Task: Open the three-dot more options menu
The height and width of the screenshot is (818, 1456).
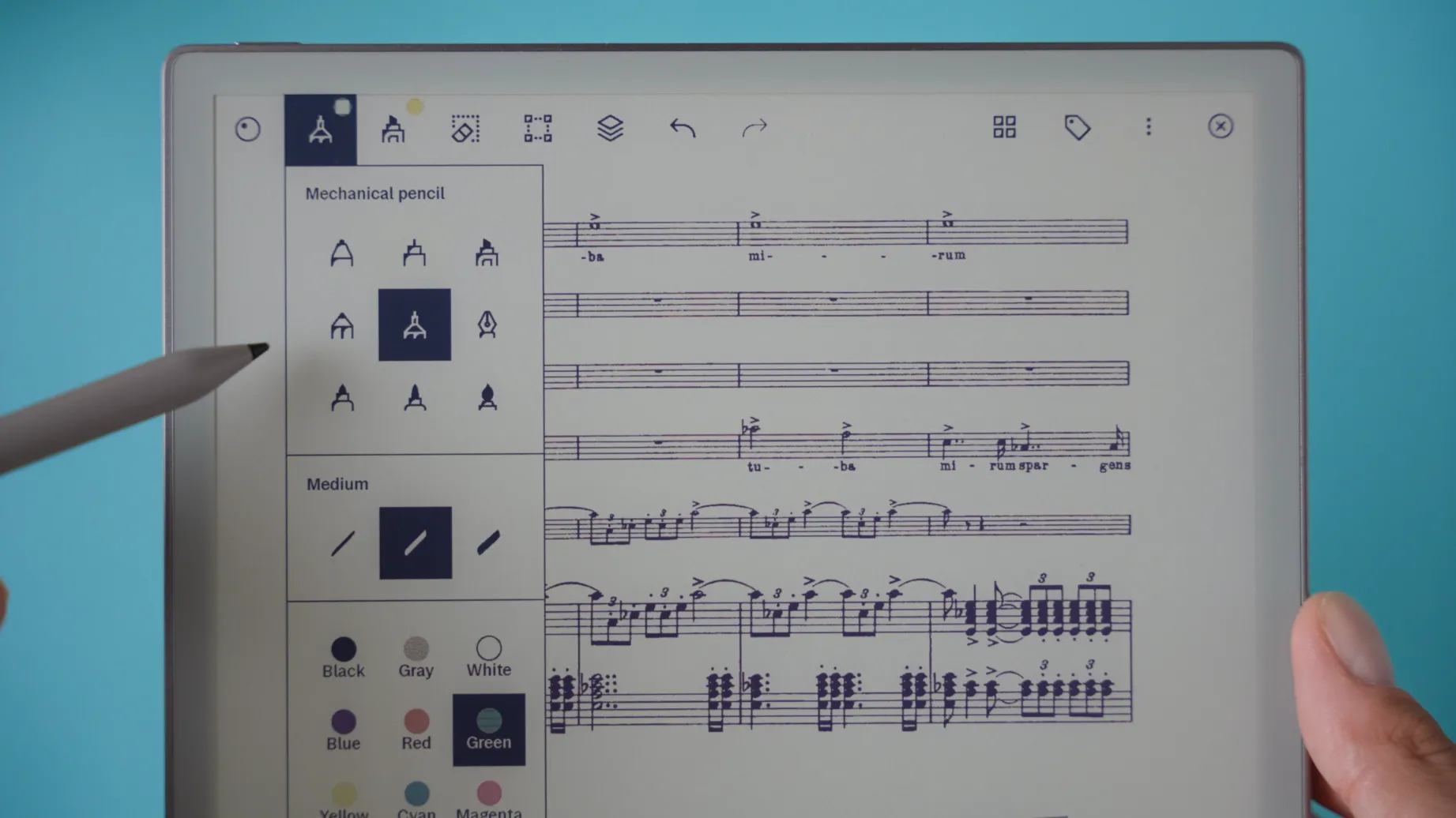Action: [1149, 126]
